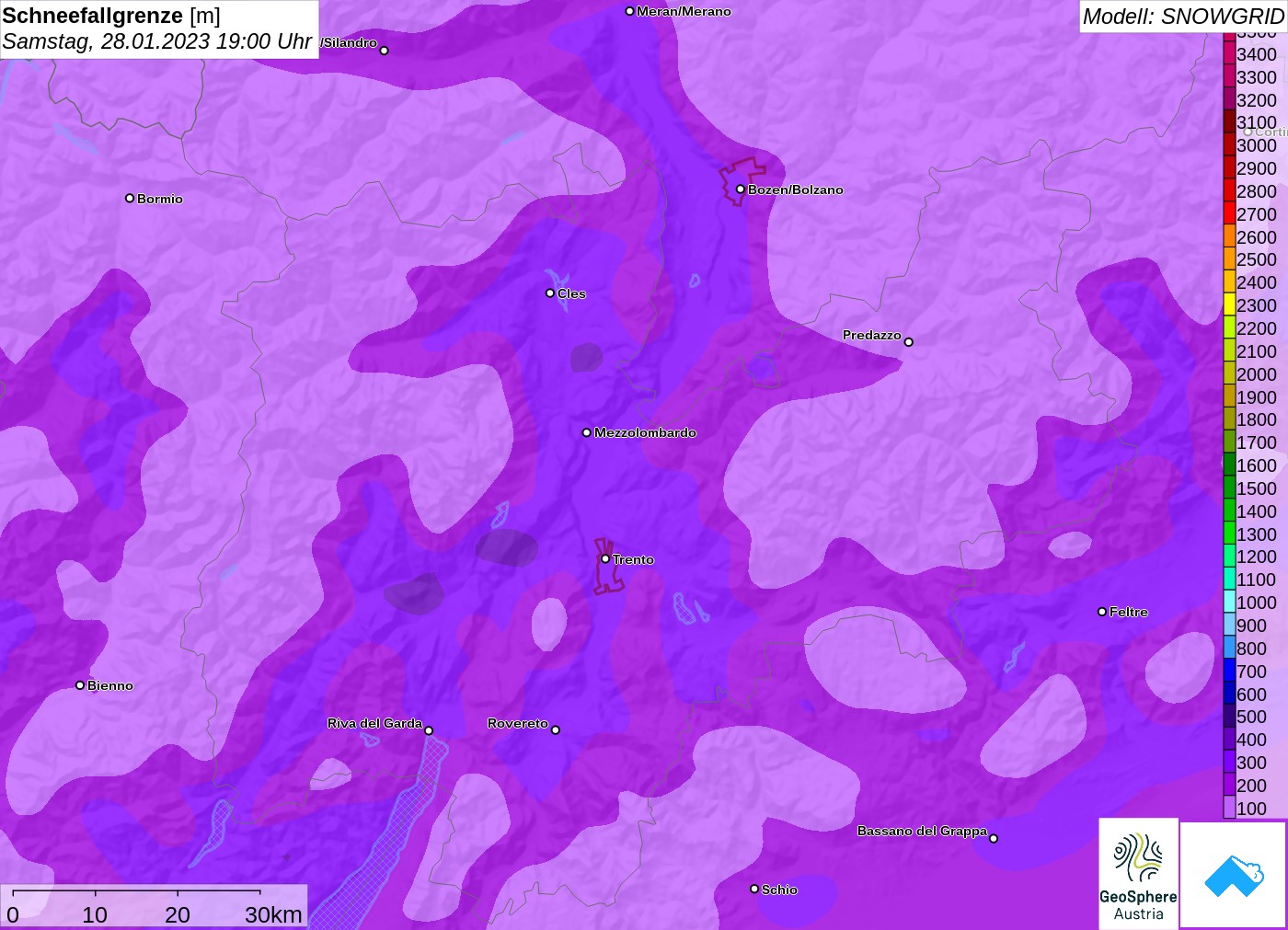
Task: Select the Predazzo location marker
Action: [x=908, y=342]
